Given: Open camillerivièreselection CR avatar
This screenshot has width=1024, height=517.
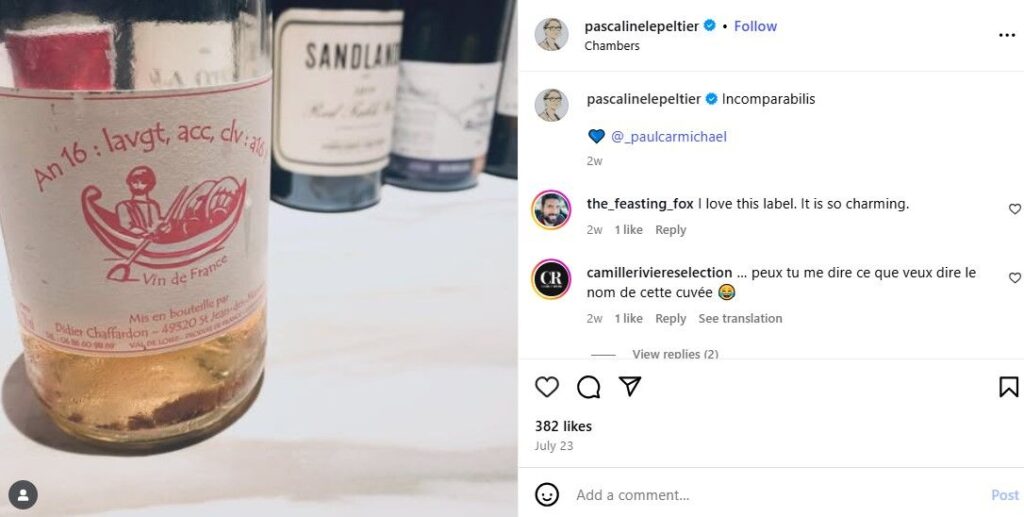Looking at the screenshot, I should (x=551, y=279).
